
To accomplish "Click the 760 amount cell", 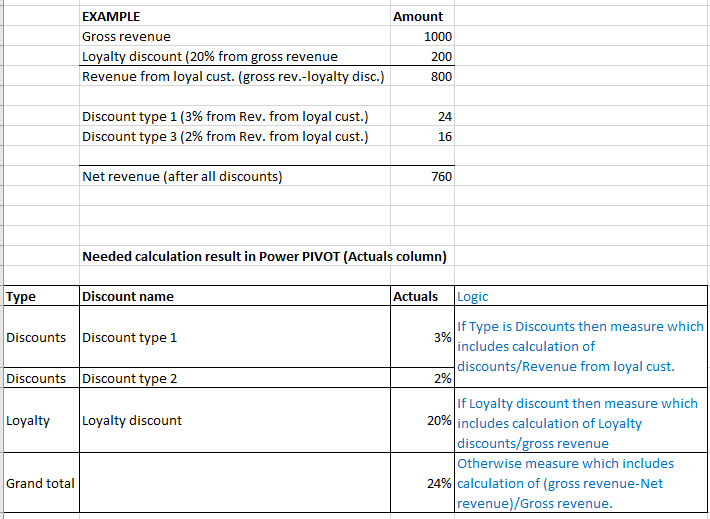I will click(422, 176).
